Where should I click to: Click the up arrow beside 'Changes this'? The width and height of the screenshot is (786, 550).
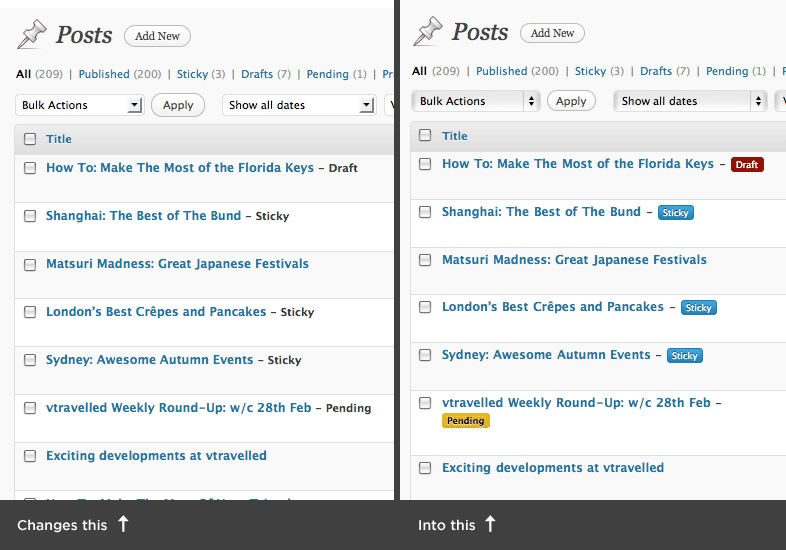[123, 524]
